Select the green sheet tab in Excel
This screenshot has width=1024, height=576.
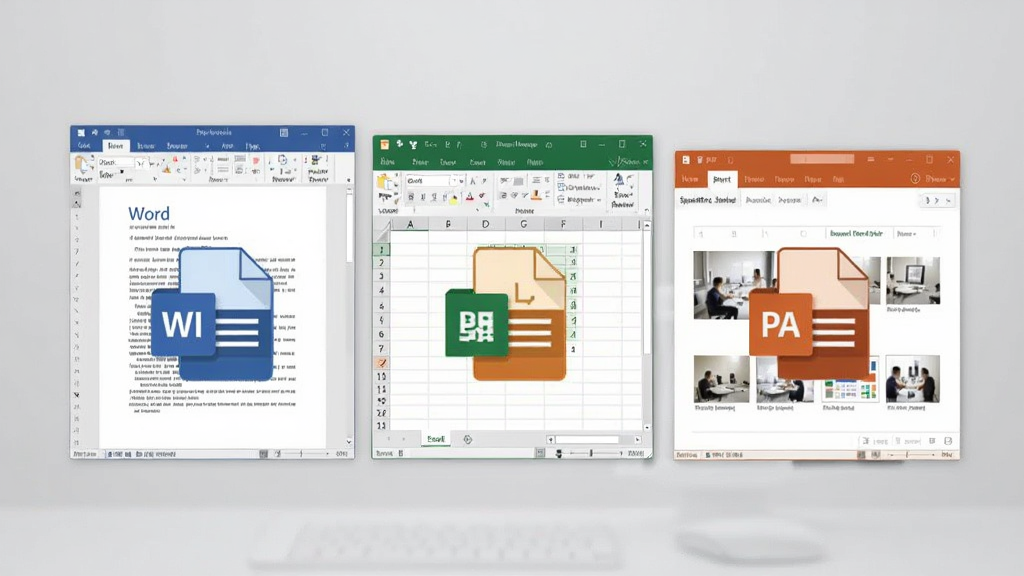pos(436,440)
